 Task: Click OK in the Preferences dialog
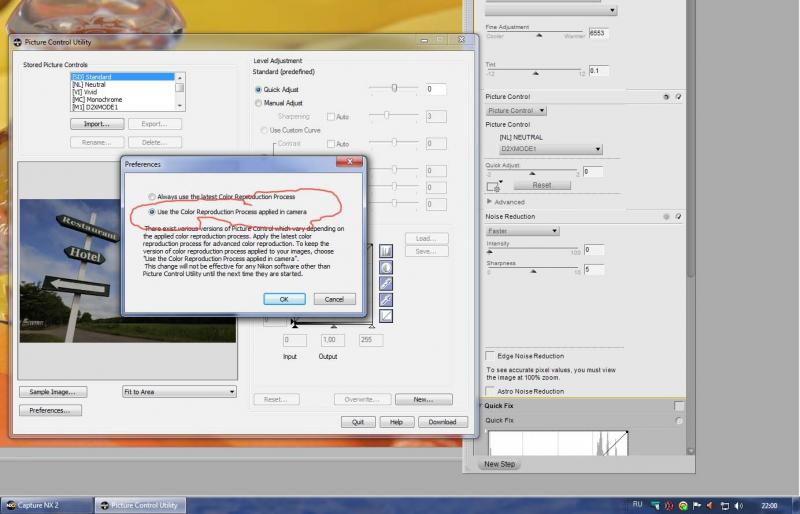point(284,299)
